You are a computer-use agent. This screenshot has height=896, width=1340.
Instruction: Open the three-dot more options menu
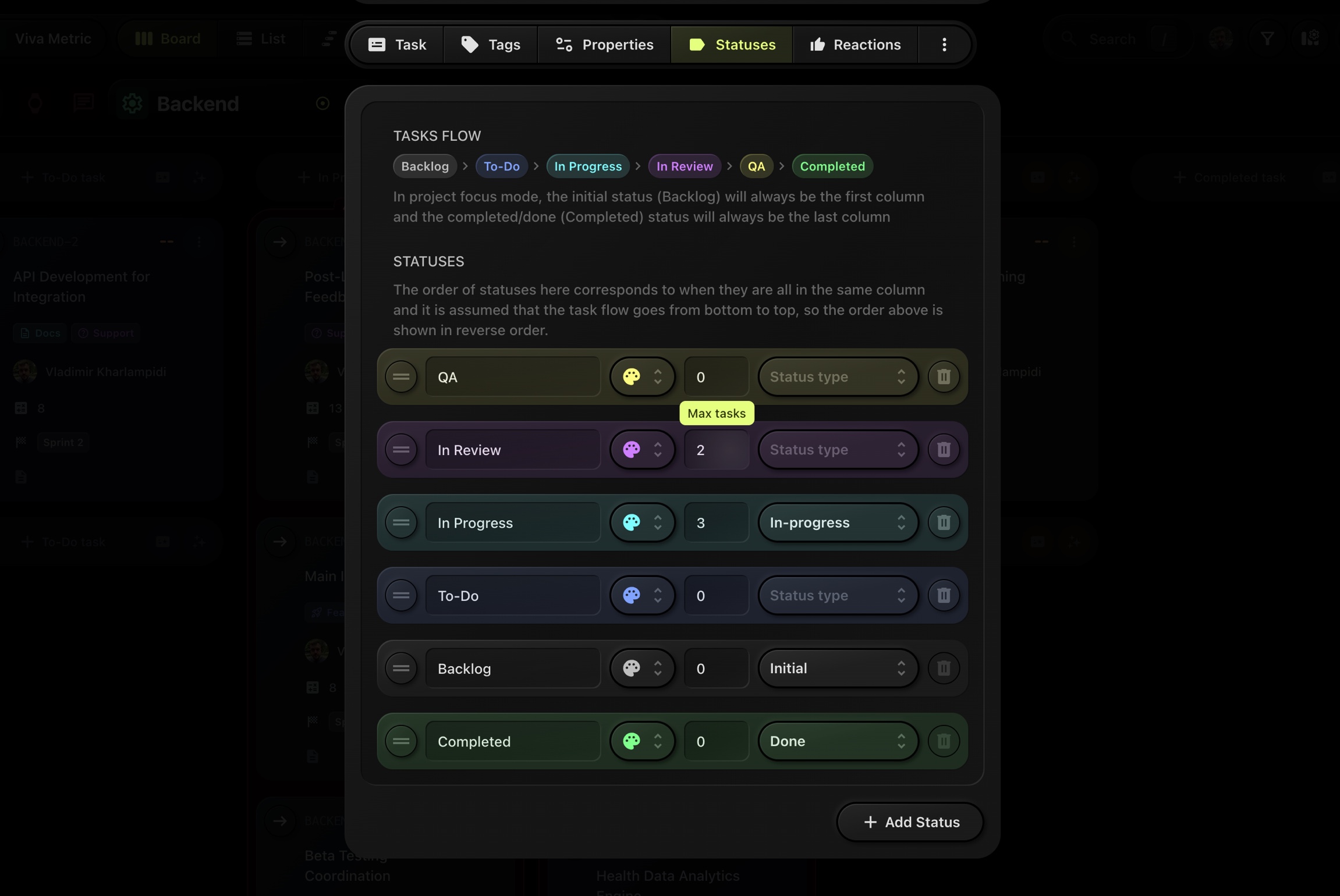[944, 44]
